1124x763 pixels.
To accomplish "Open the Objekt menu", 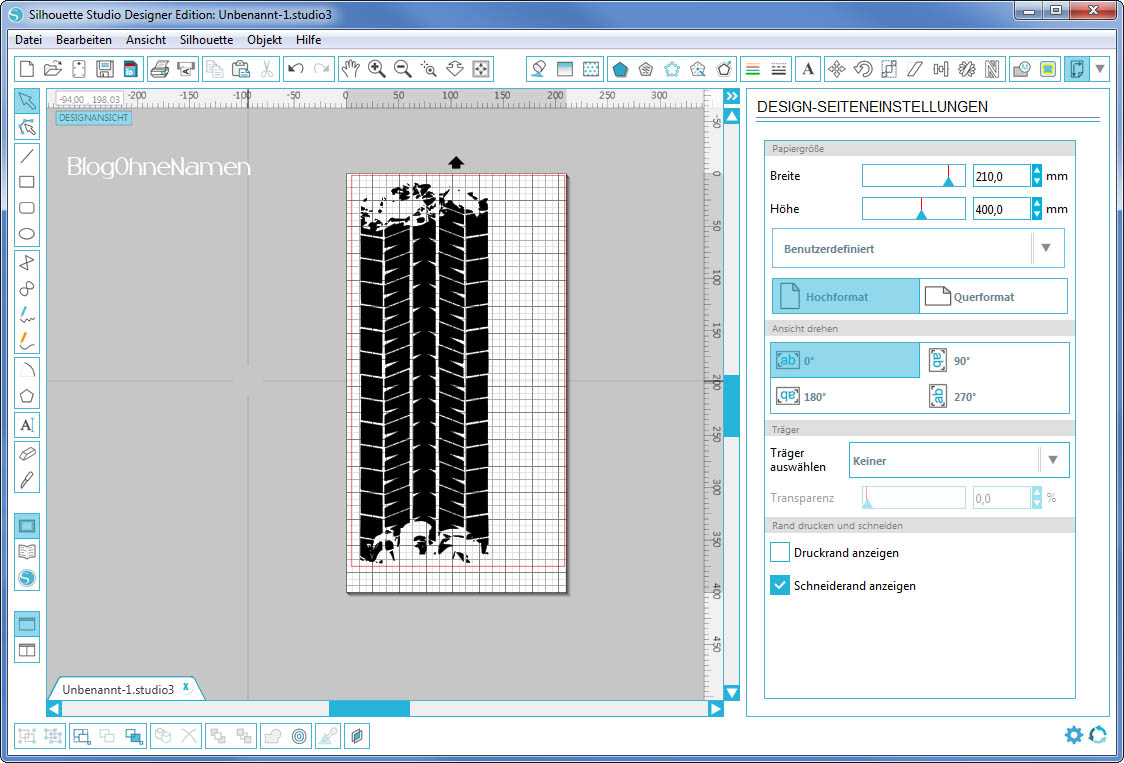I will pos(264,40).
